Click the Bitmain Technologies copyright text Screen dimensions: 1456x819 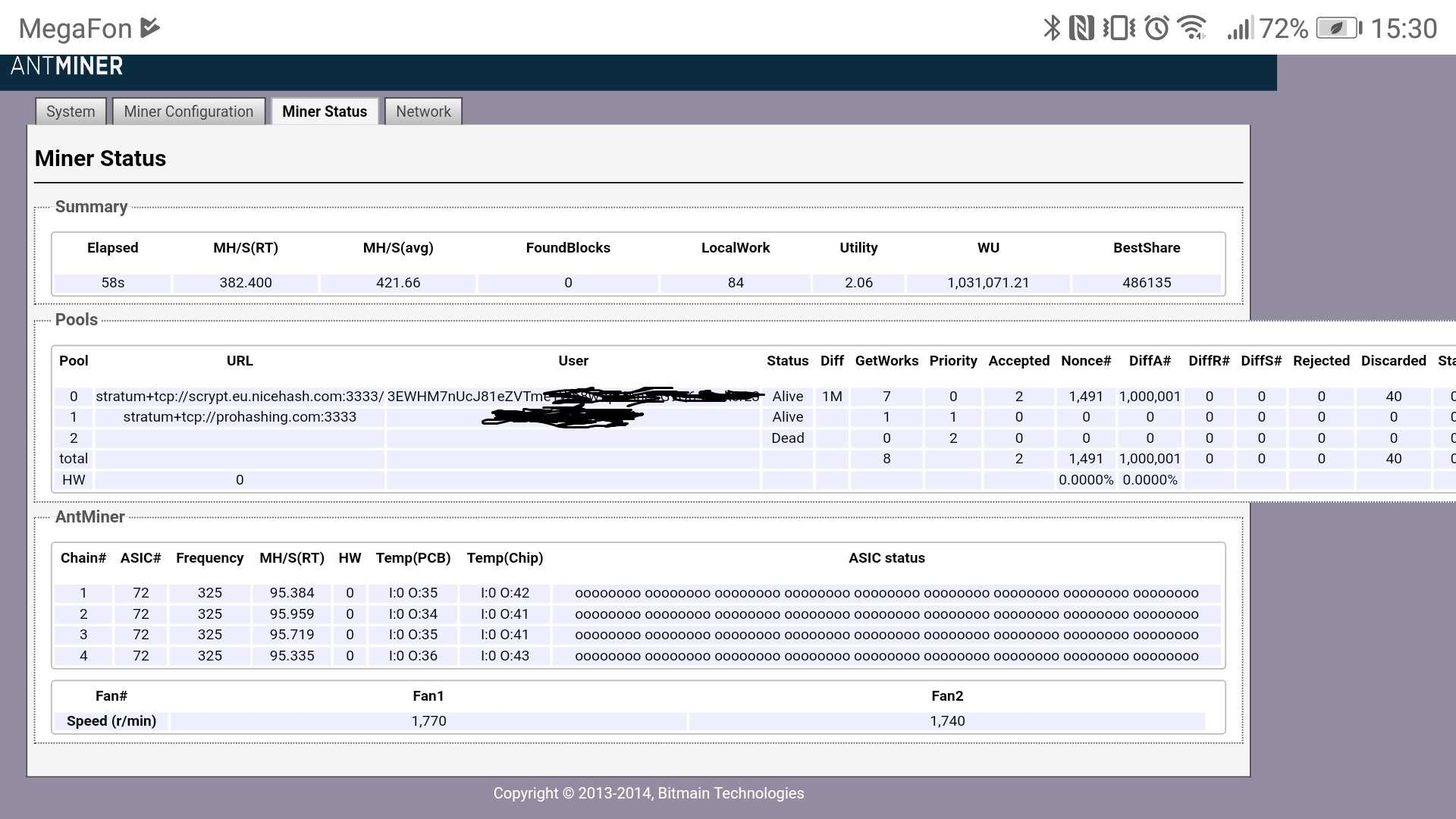point(648,793)
